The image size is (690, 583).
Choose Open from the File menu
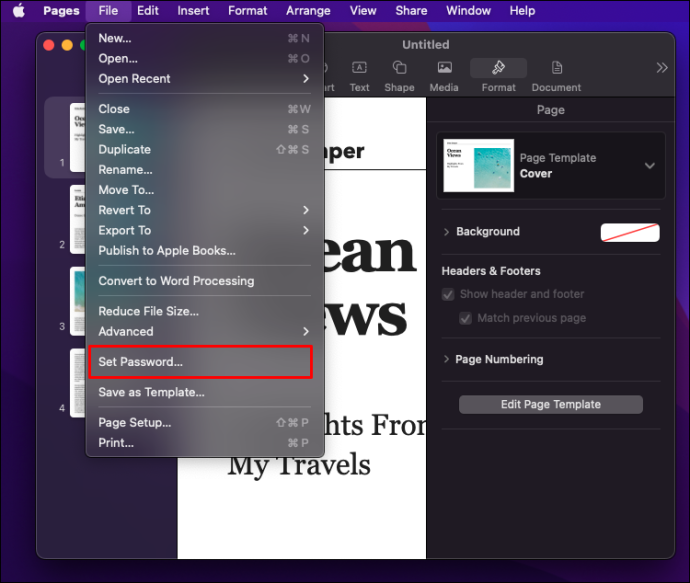click(x=204, y=59)
